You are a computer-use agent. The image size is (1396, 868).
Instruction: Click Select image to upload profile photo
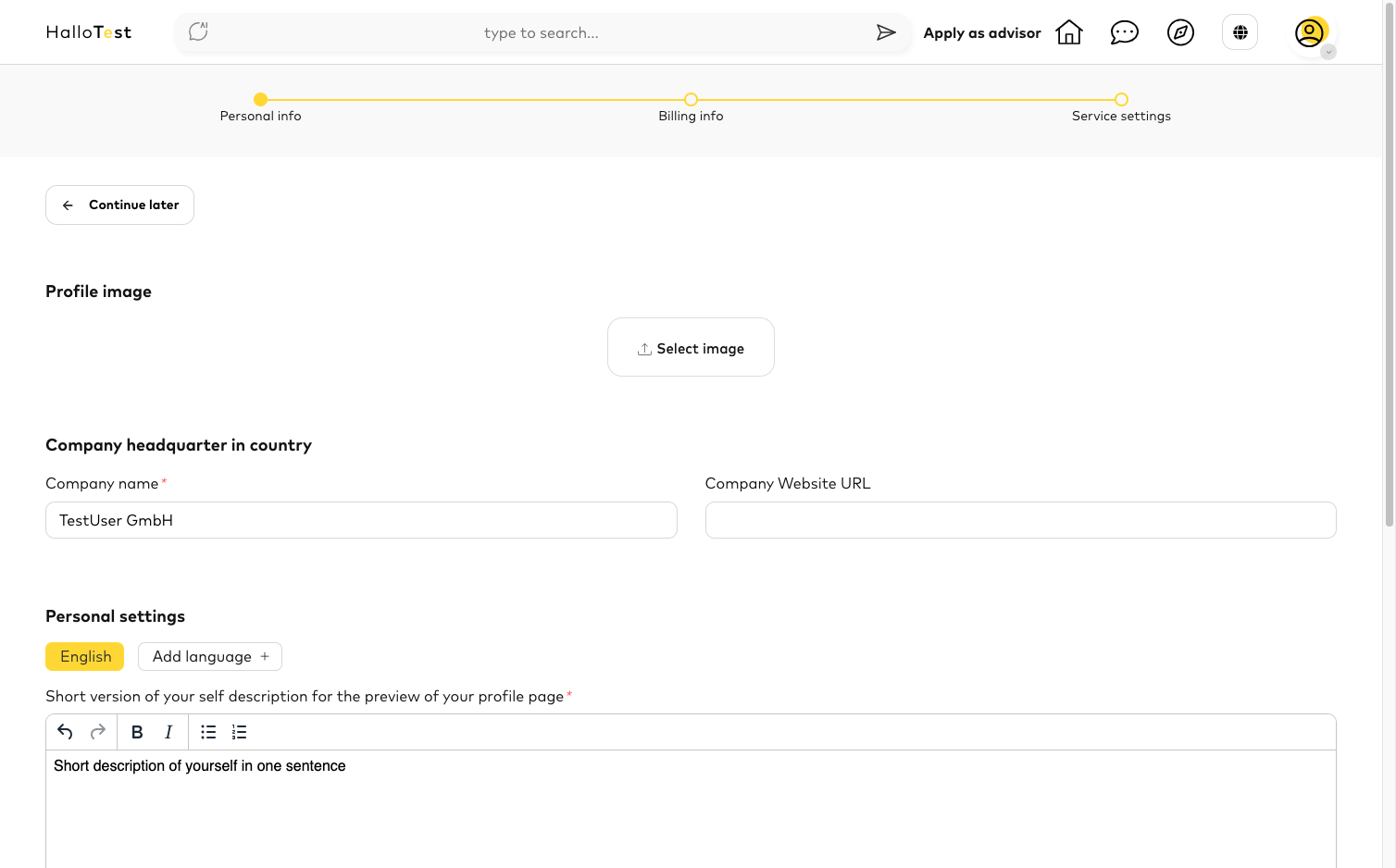click(x=691, y=347)
